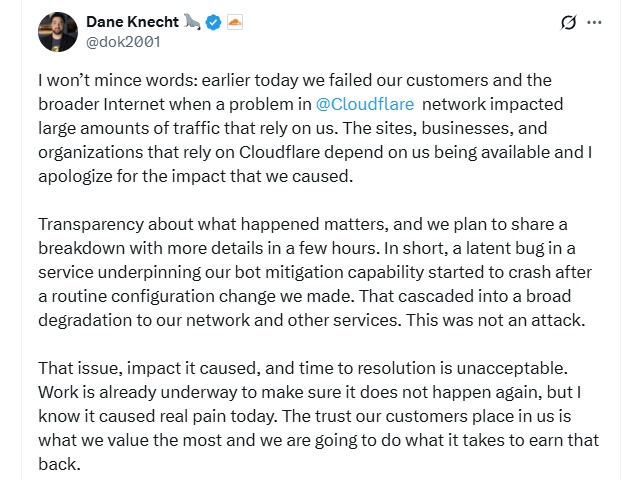This screenshot has width=623, height=480.
Task: Click the paragraph starting "I won't mince words"
Action: (300, 128)
